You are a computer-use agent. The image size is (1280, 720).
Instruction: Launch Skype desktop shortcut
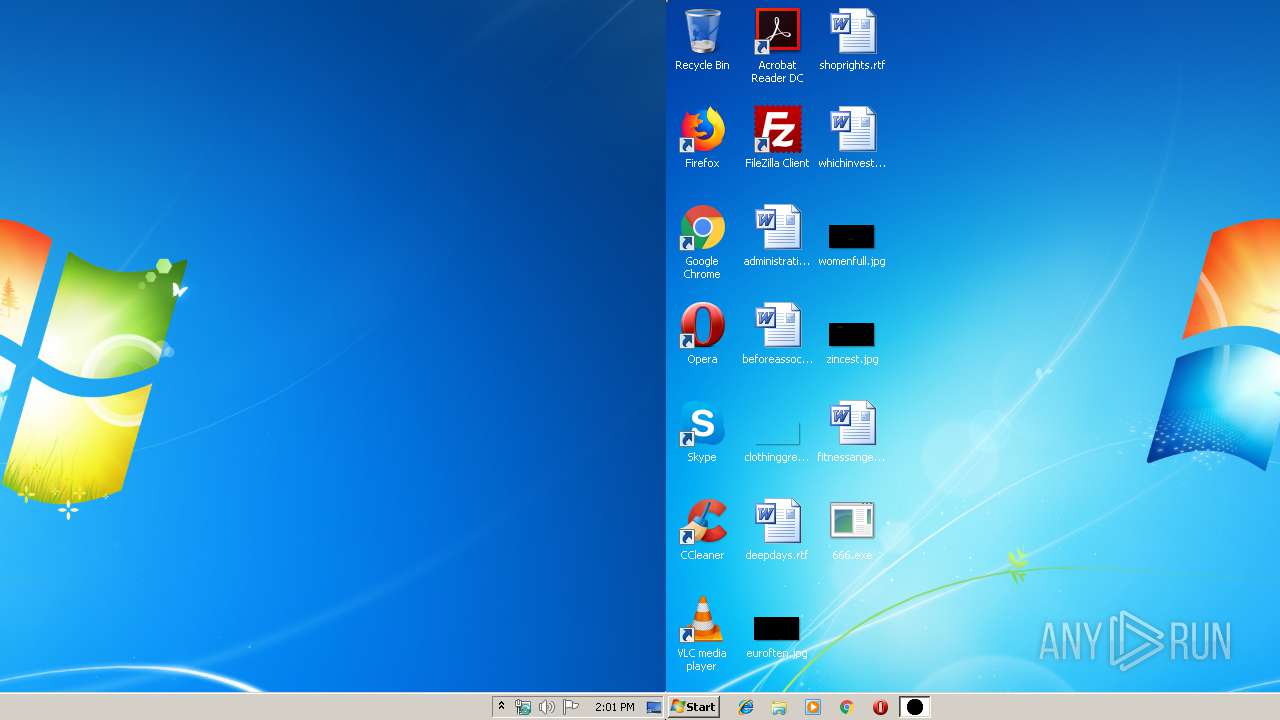(x=702, y=432)
